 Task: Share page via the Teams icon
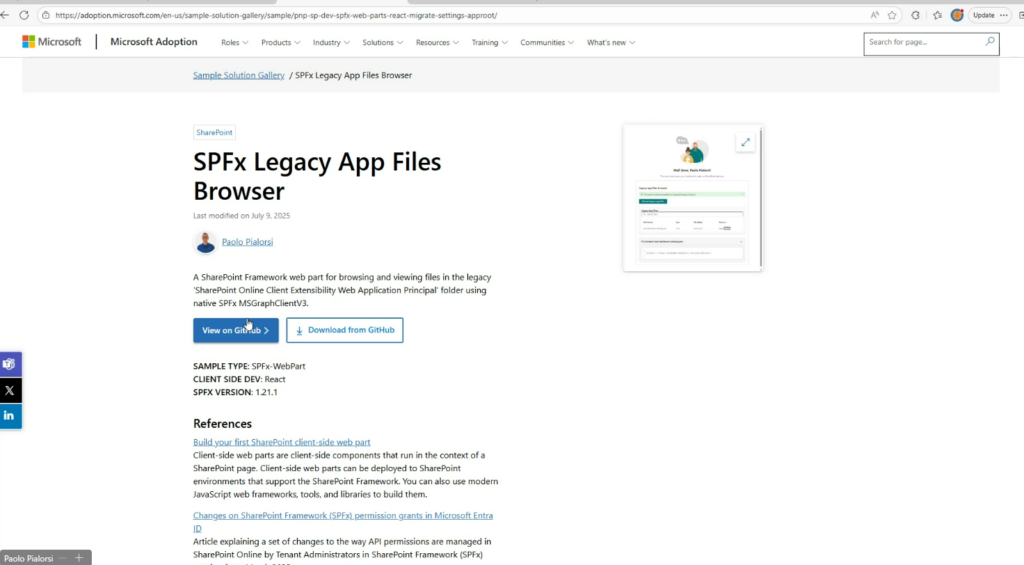(x=10, y=364)
